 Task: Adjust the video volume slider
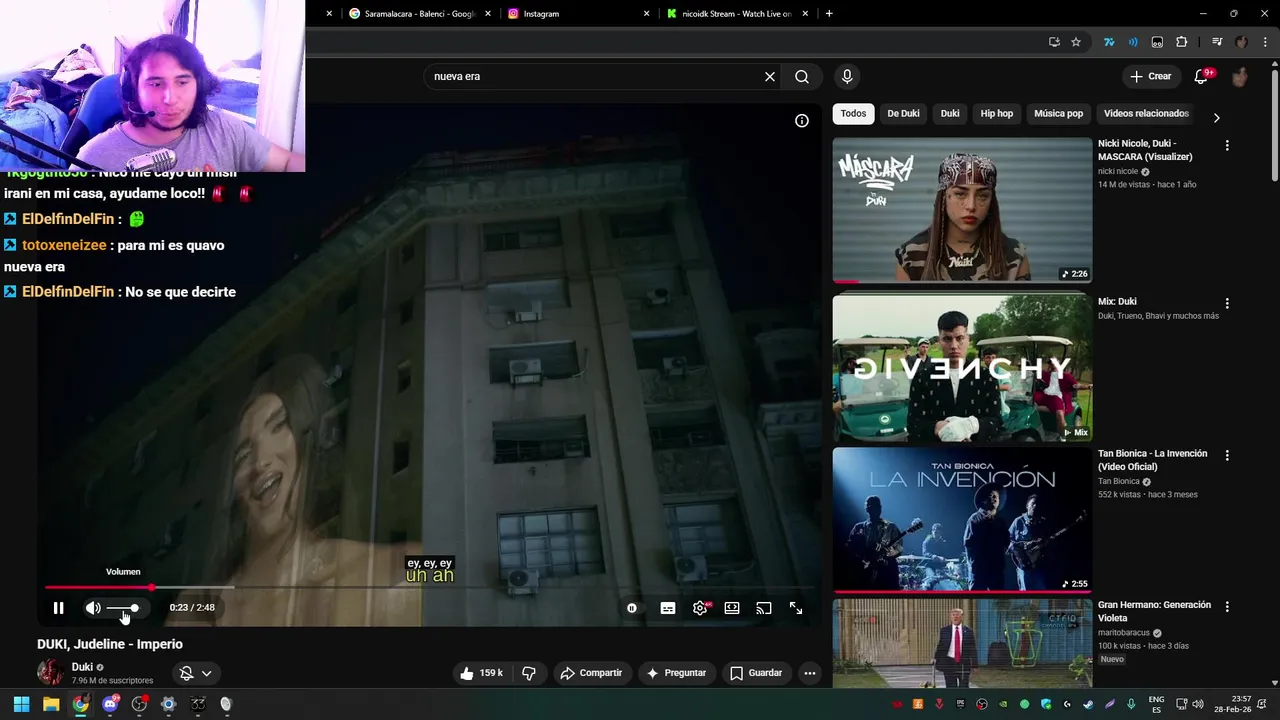(123, 608)
